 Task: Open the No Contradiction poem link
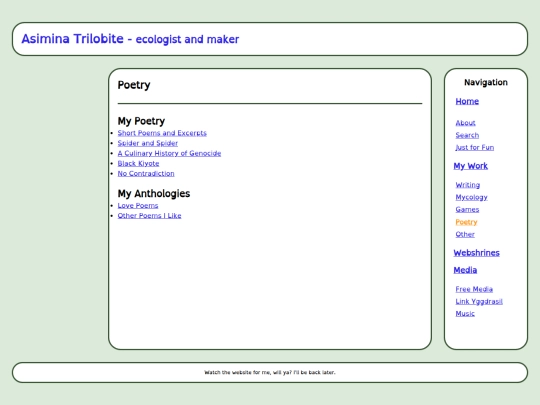(x=146, y=173)
